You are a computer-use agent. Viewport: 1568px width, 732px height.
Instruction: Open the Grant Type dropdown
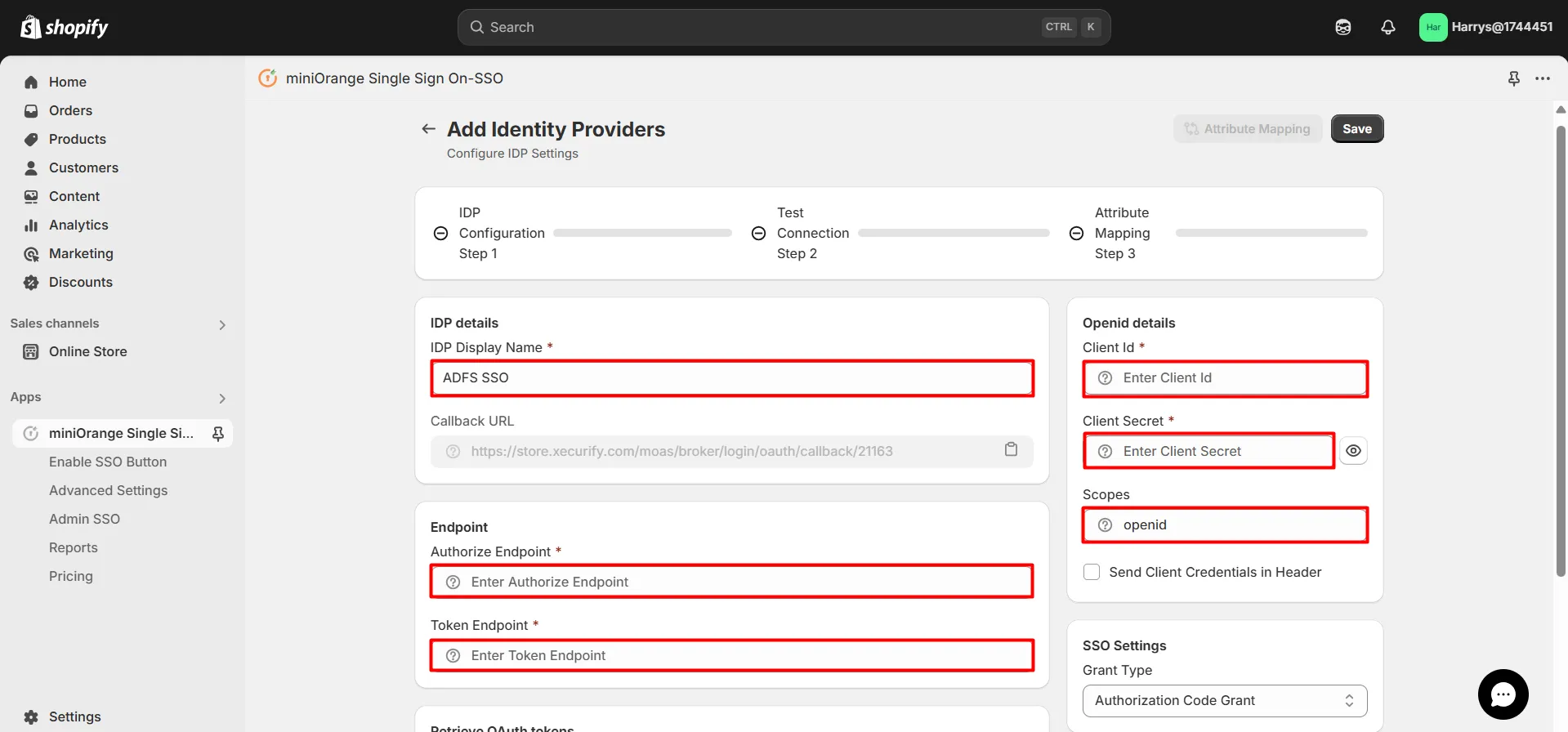tap(1225, 700)
